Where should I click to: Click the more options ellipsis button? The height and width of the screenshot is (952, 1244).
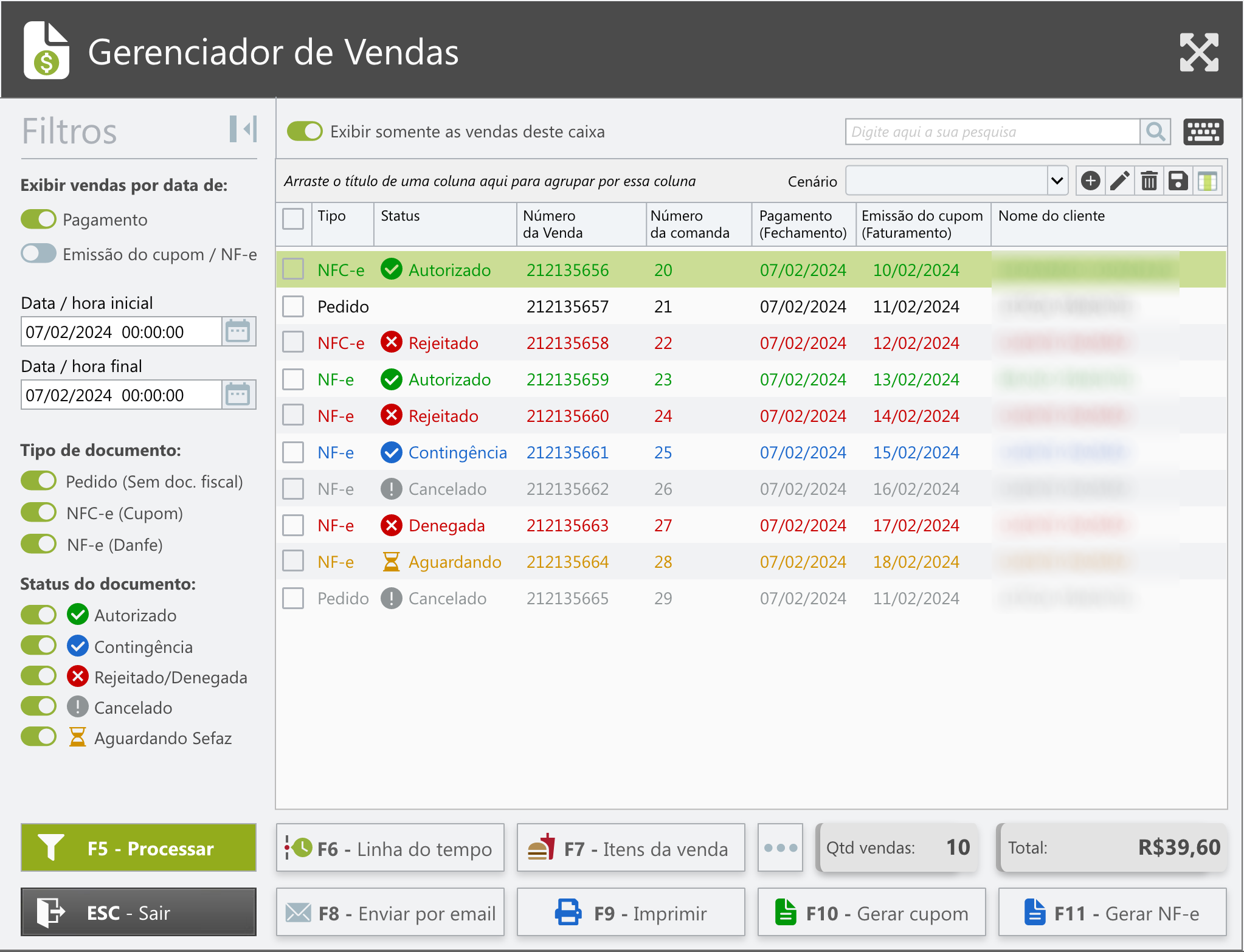coord(780,847)
